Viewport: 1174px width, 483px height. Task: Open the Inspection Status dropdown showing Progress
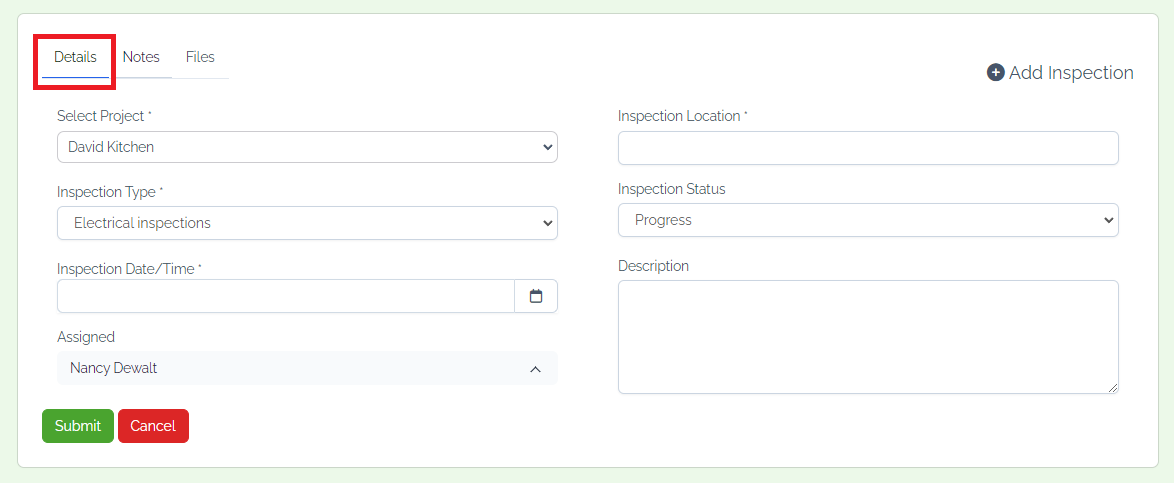coord(868,220)
